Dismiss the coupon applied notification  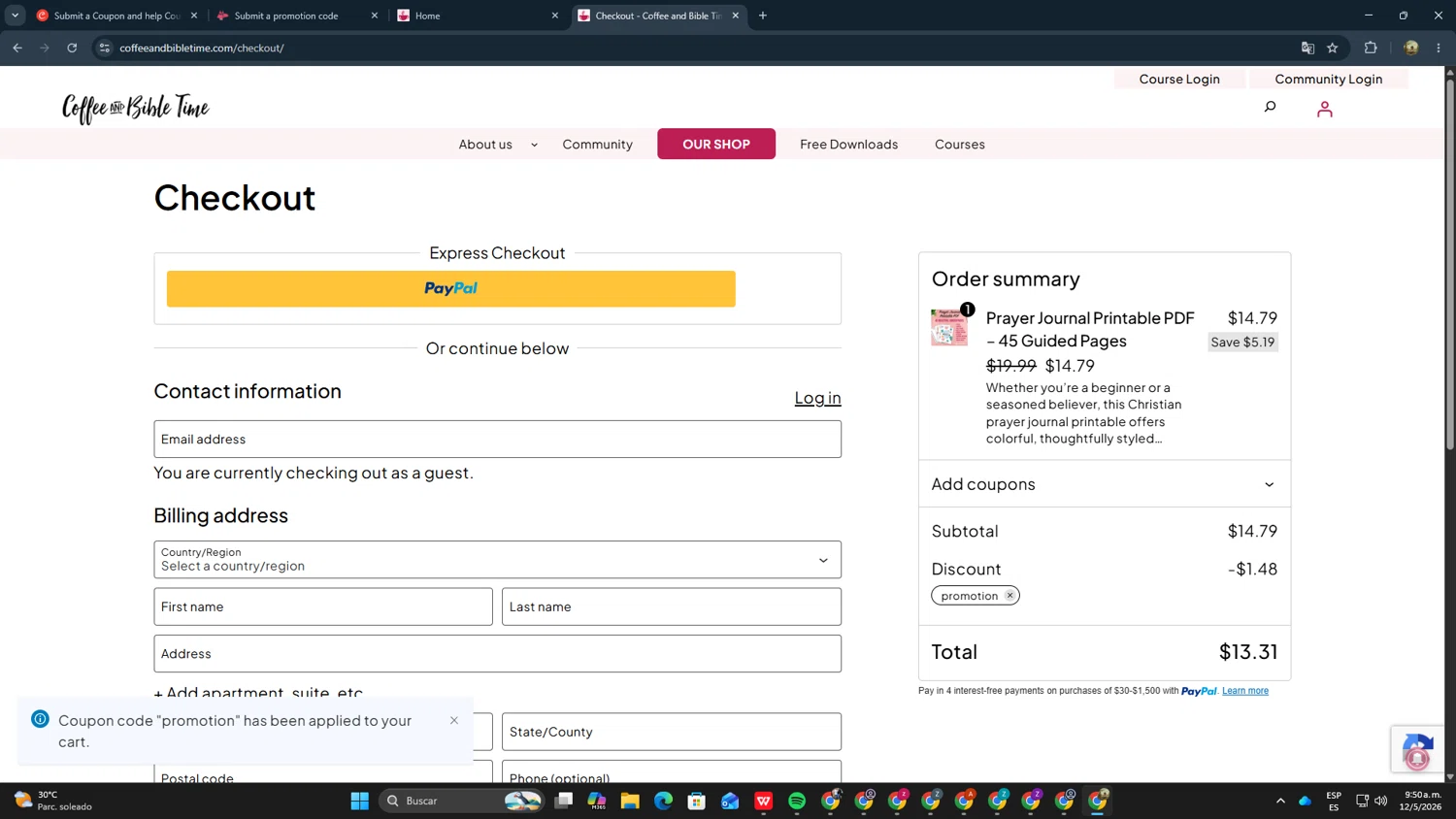pos(454,720)
